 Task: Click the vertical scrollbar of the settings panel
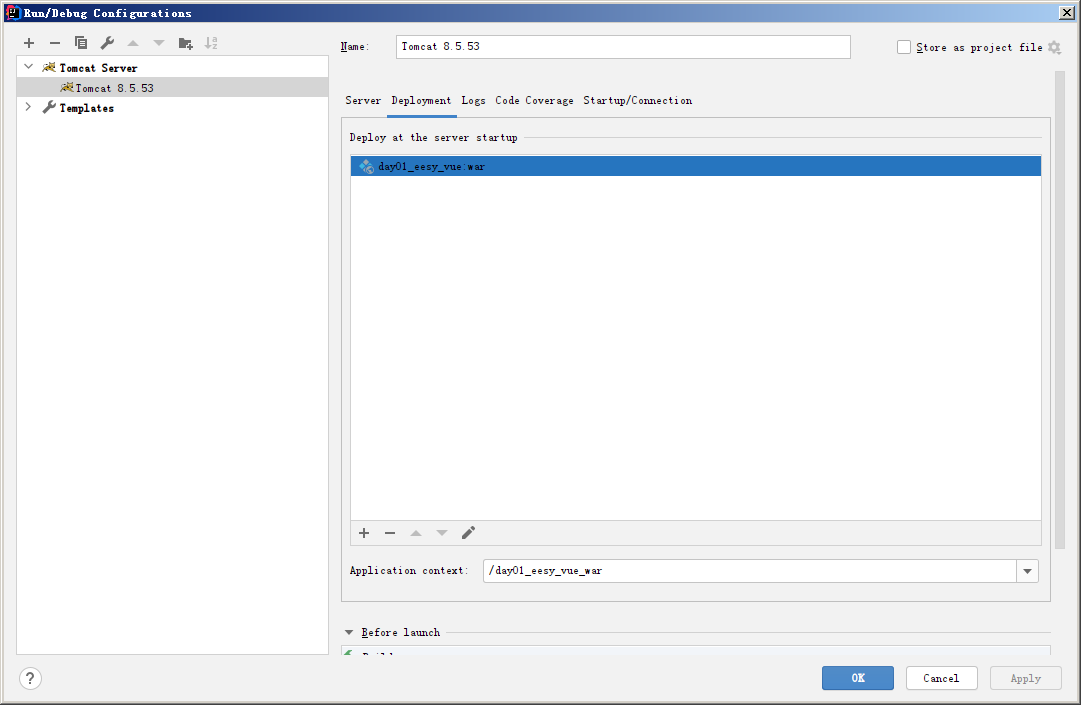point(1060,310)
